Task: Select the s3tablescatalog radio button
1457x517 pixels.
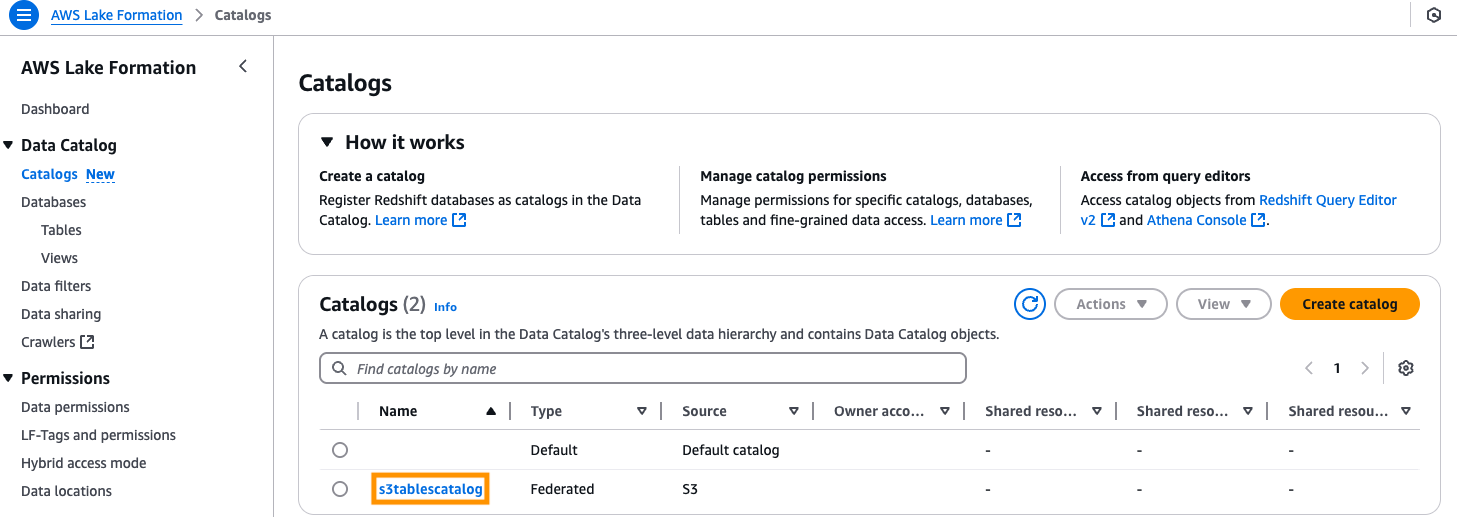Action: click(x=340, y=489)
